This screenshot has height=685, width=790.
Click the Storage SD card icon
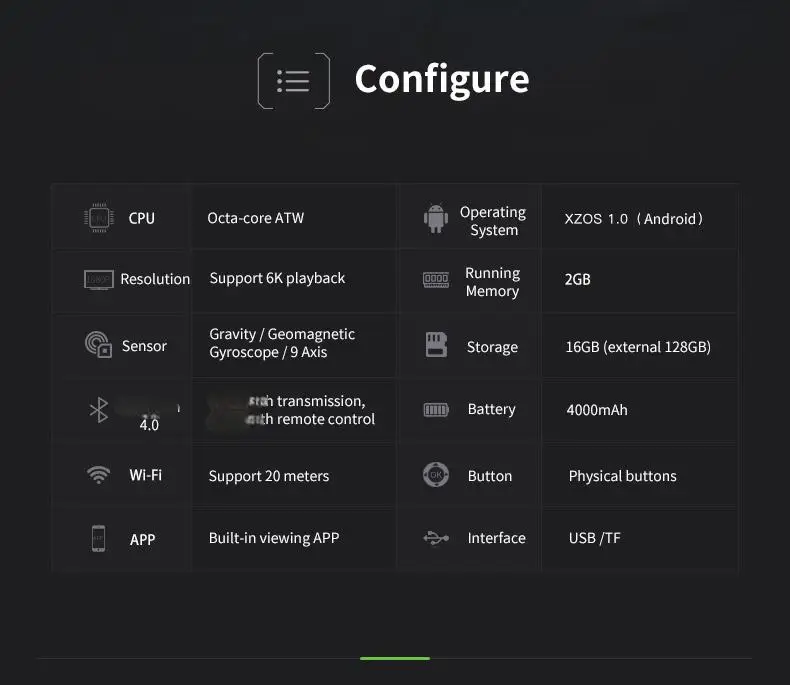[x=436, y=345]
